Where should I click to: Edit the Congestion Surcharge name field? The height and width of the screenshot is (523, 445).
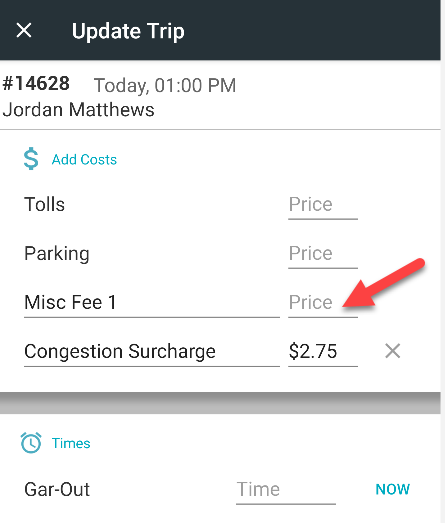coord(152,352)
